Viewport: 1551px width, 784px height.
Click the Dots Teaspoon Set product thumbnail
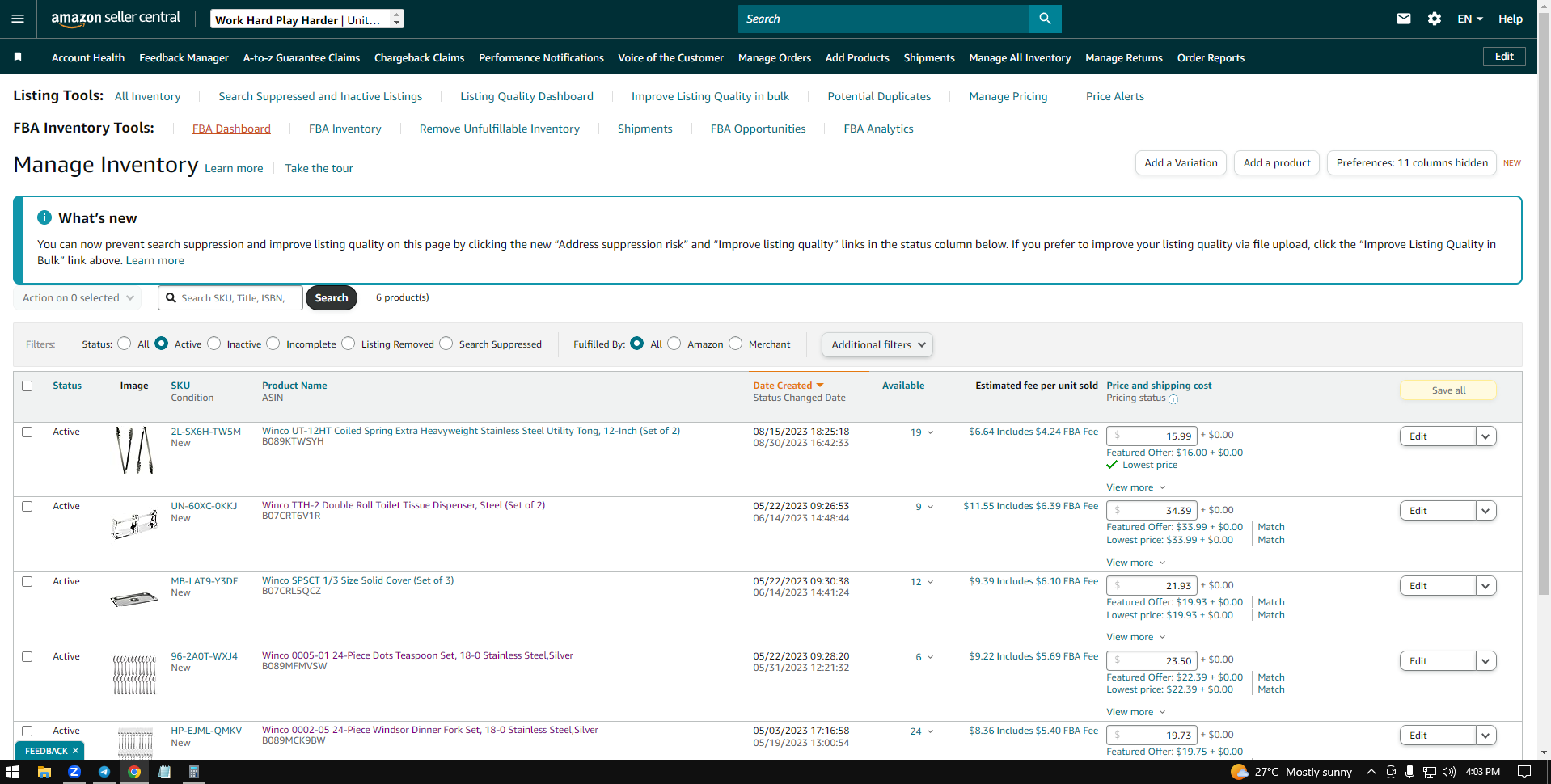tap(134, 675)
